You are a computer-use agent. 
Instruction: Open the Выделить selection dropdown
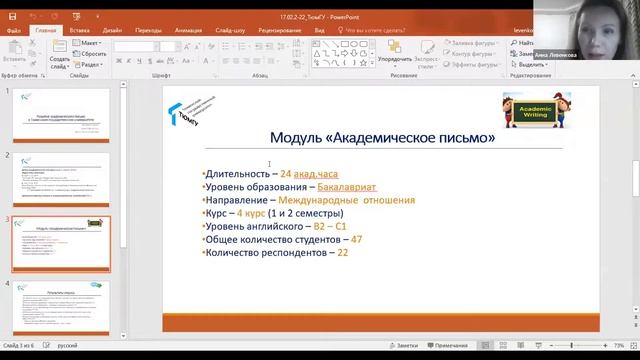click(529, 64)
